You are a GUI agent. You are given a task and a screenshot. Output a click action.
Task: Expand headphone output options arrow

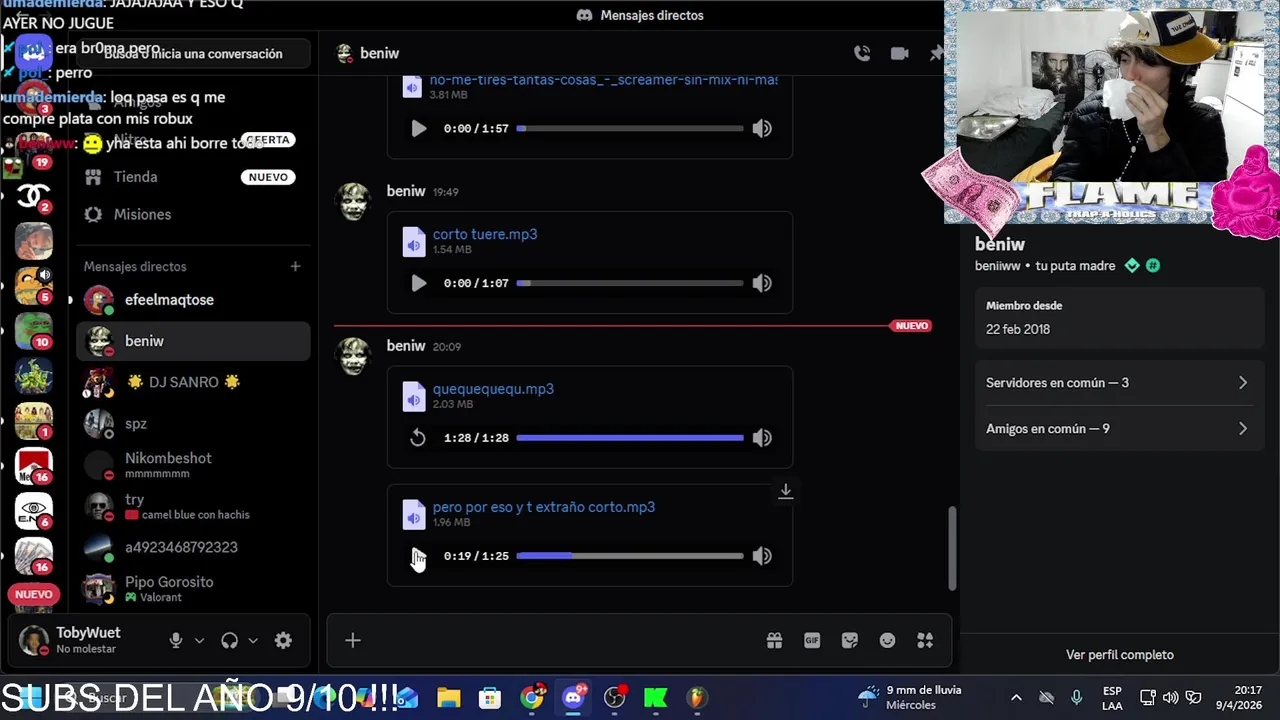coord(253,641)
